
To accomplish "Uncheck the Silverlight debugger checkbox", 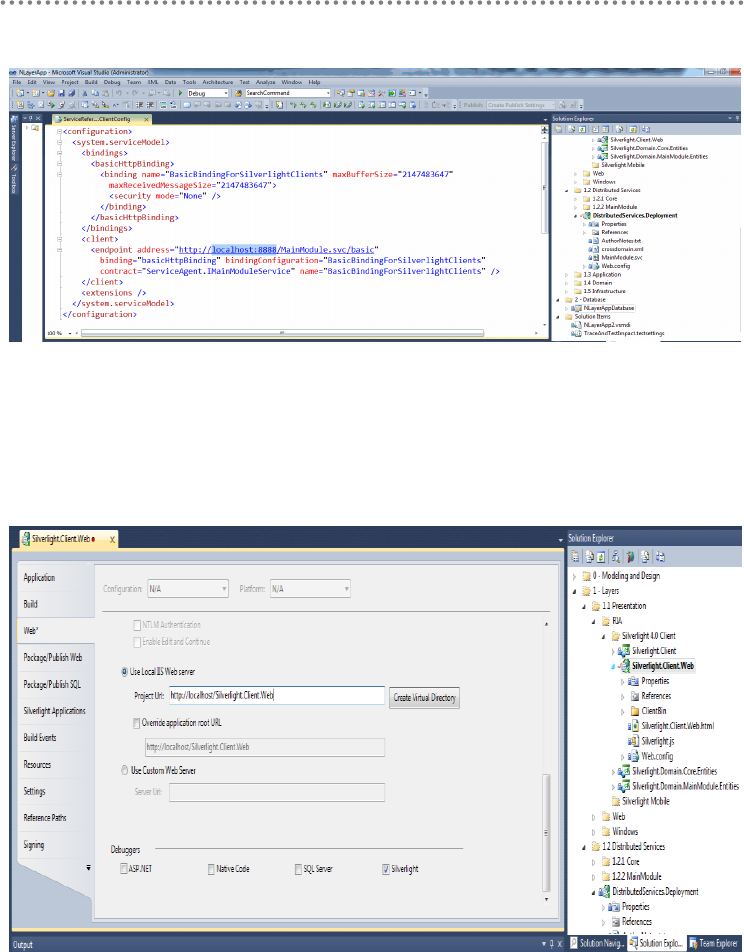I will point(386,869).
